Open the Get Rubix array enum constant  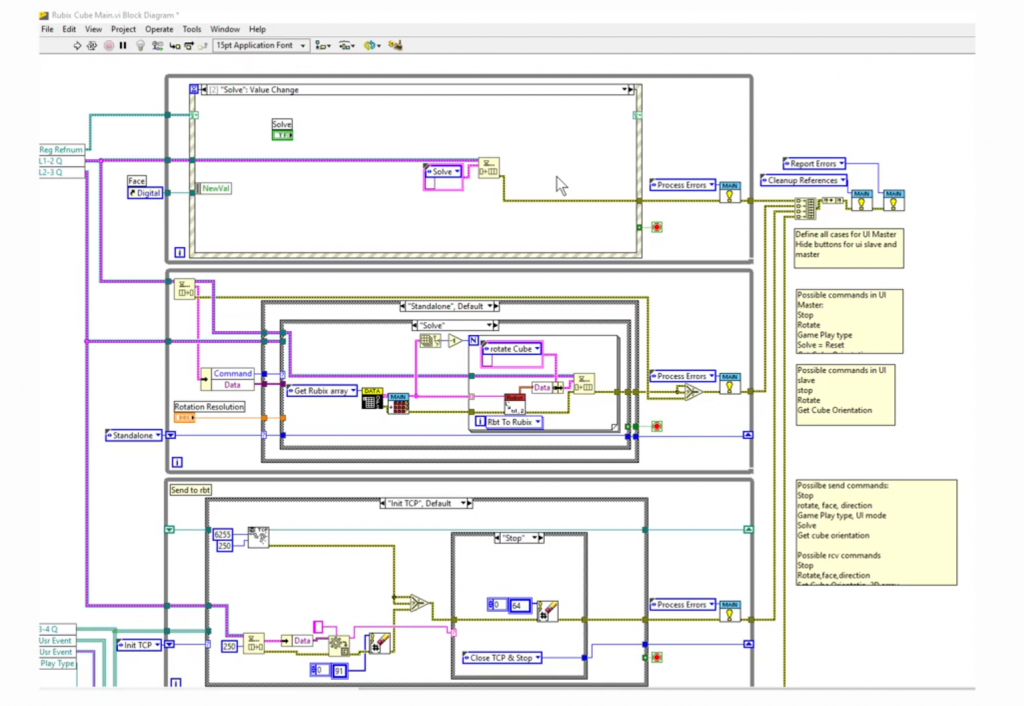pyautogui.click(x=322, y=391)
